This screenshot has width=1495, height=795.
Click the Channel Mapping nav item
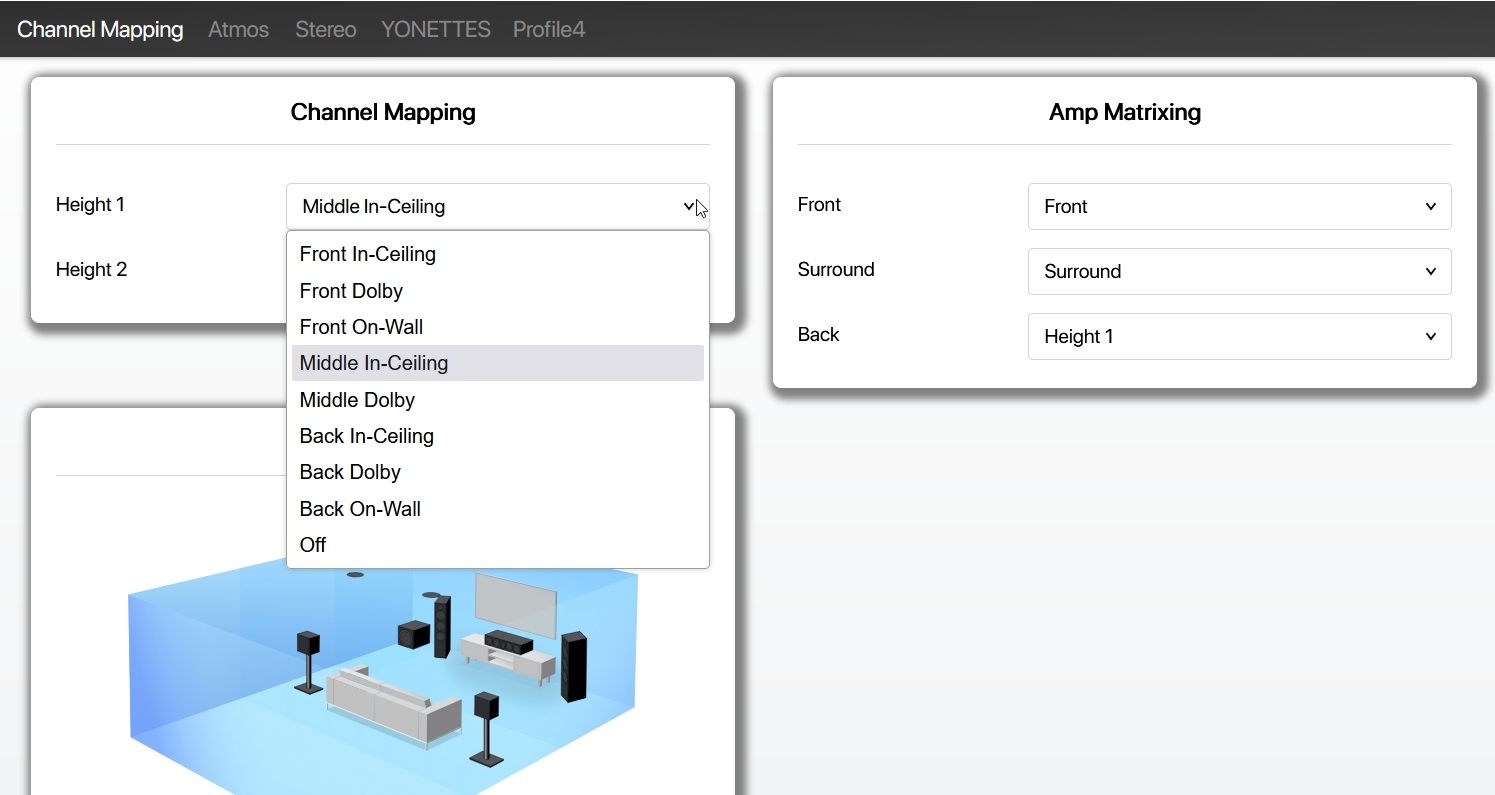click(100, 29)
